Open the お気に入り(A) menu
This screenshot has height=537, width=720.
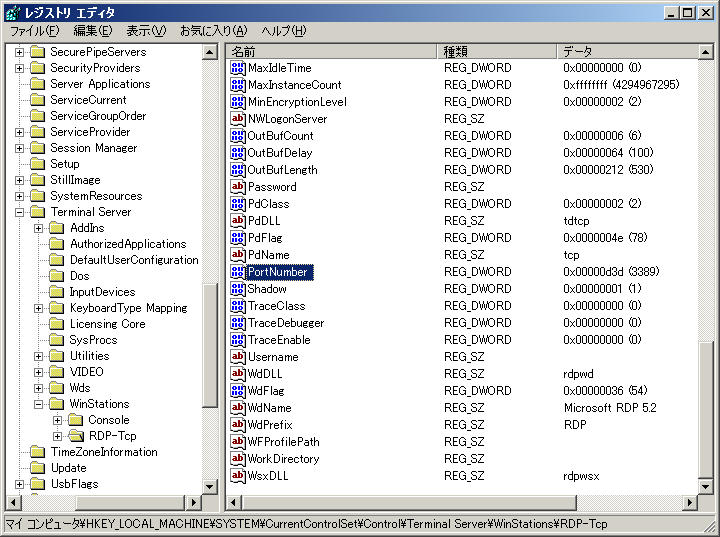pyautogui.click(x=212, y=31)
